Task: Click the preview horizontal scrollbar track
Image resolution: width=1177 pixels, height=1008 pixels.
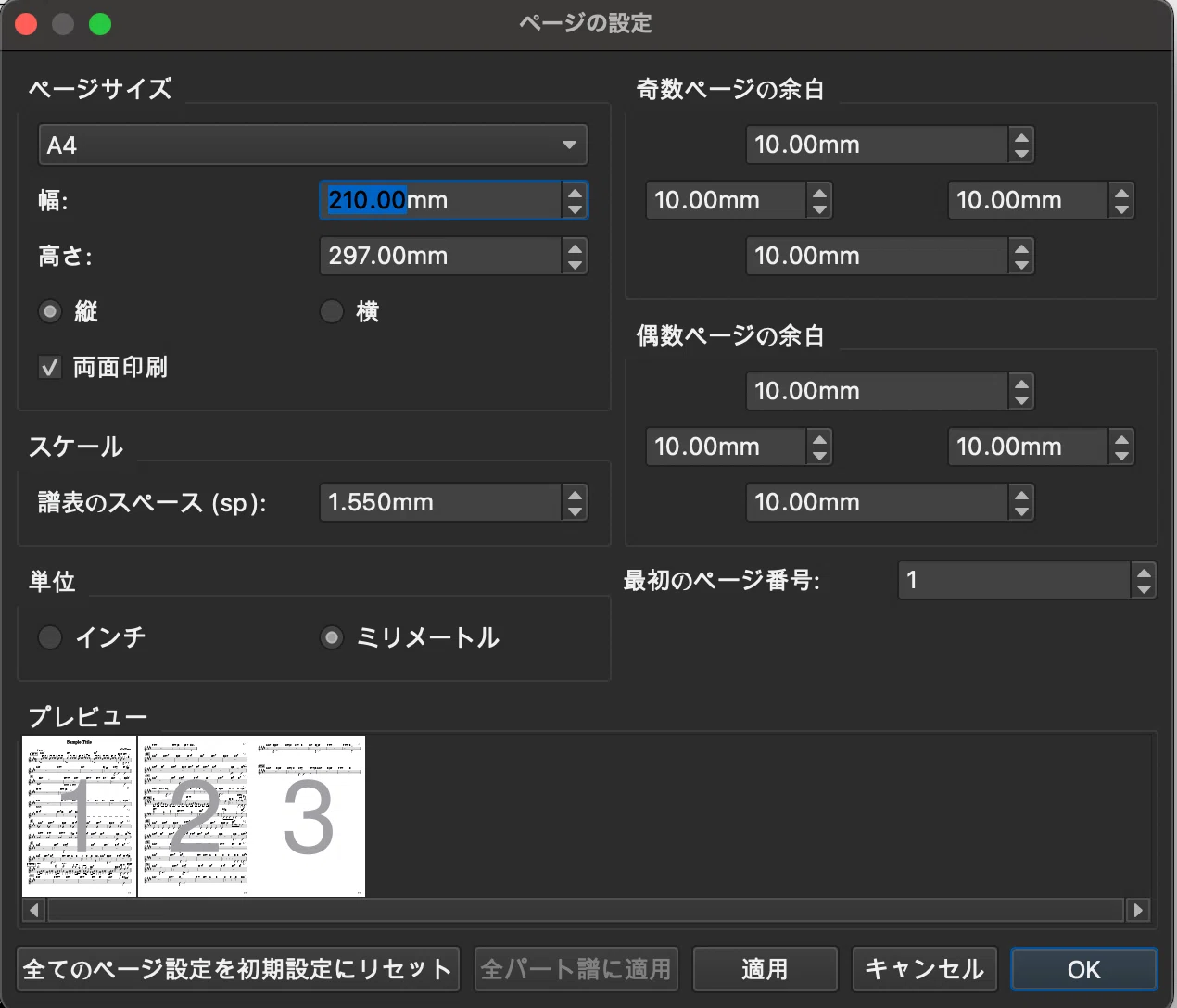Action: [x=586, y=911]
